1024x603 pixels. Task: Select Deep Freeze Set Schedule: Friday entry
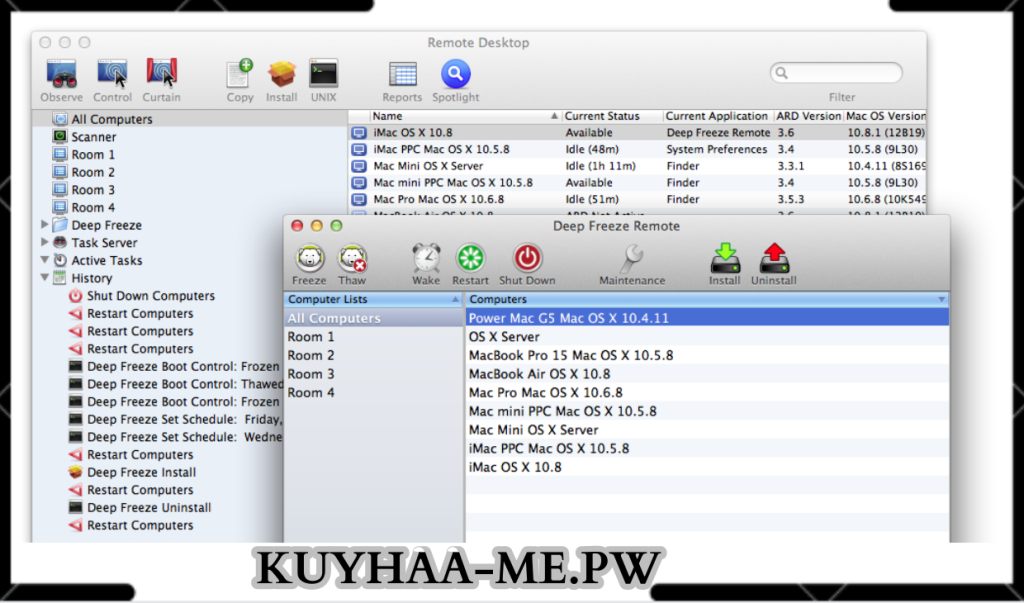point(176,419)
